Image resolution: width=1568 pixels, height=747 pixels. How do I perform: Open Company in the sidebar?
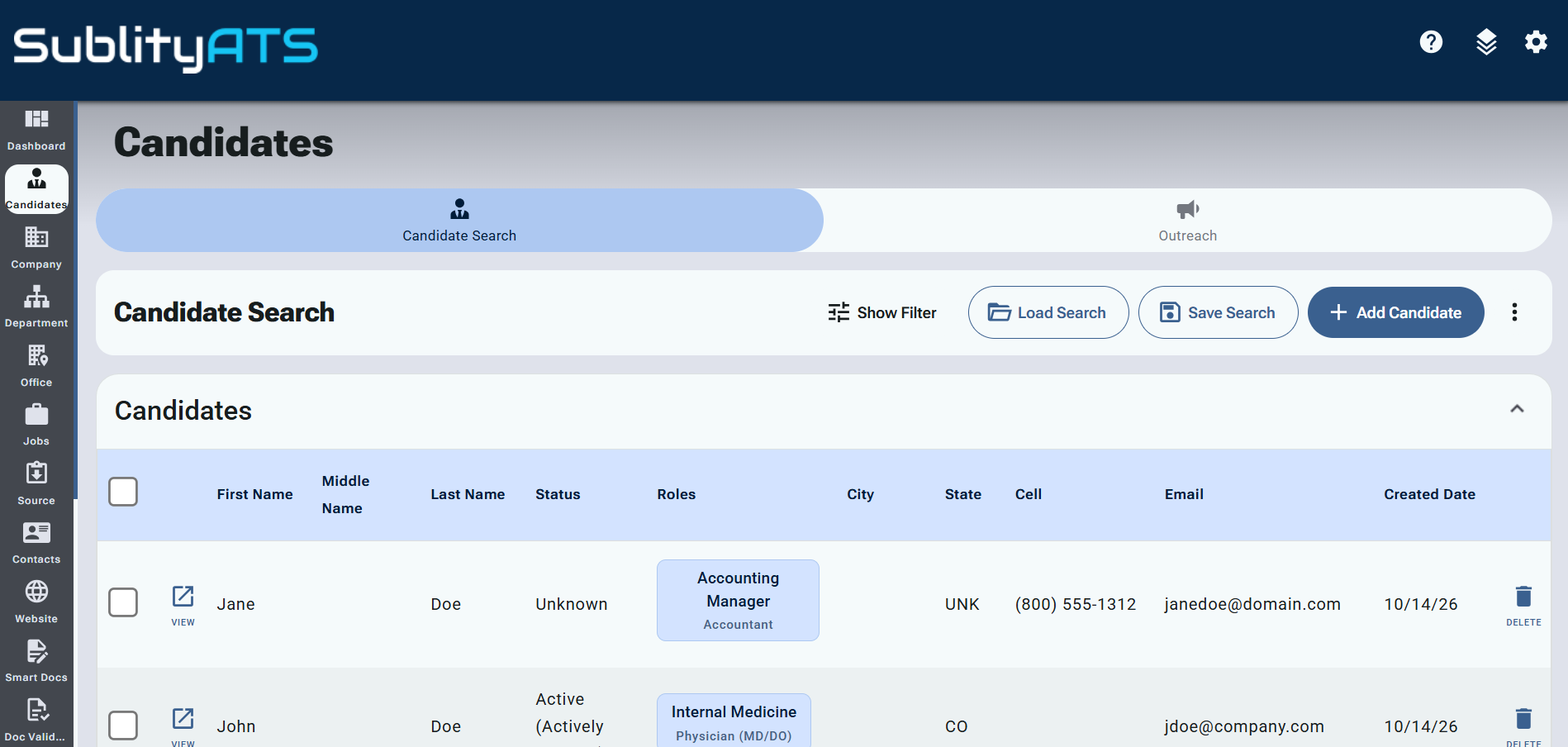(x=36, y=248)
